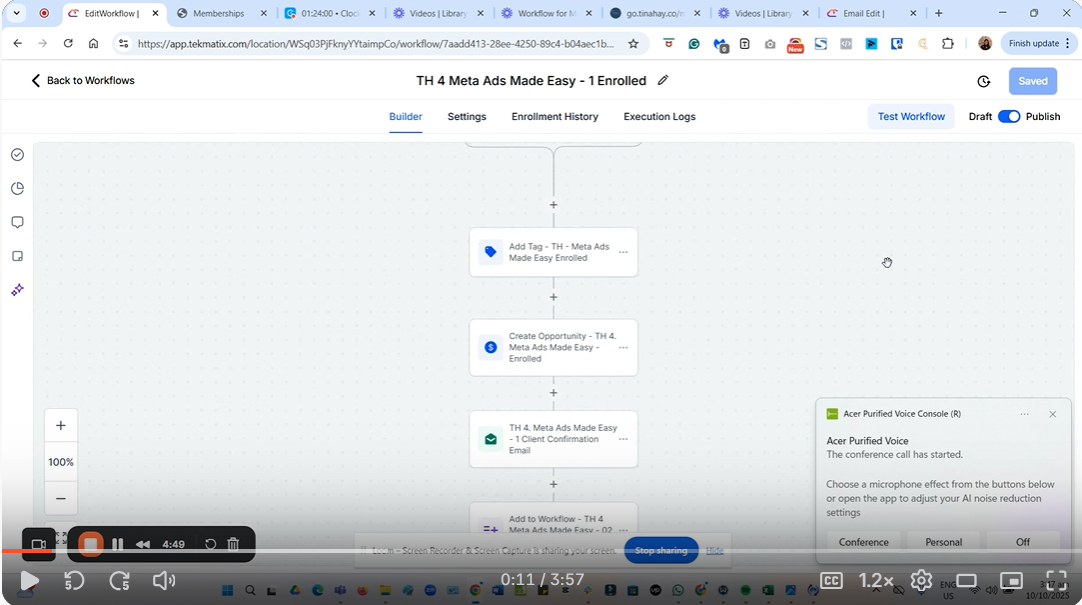Switch video to theater mode
Screen dimensions: 1082x605
(x=966, y=581)
